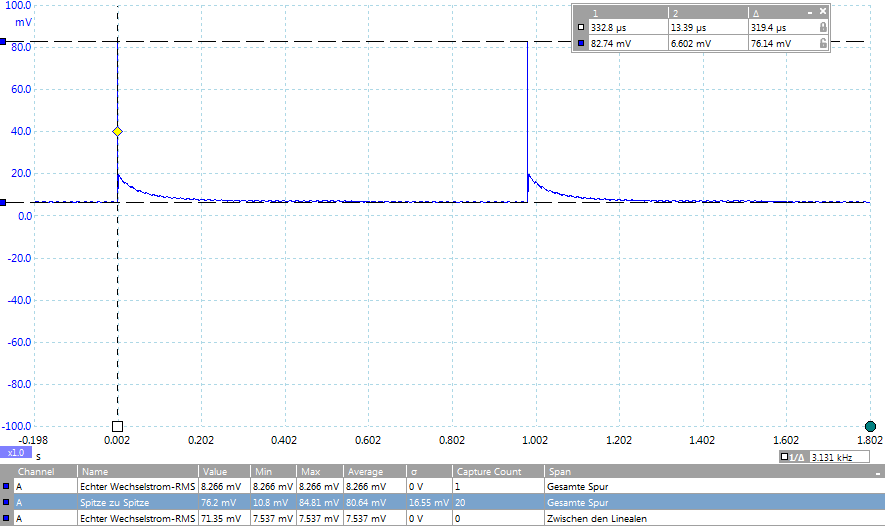This screenshot has width=885, height=528.
Task: Click the 6.602 mV ruler 2 value
Action: [x=691, y=43]
